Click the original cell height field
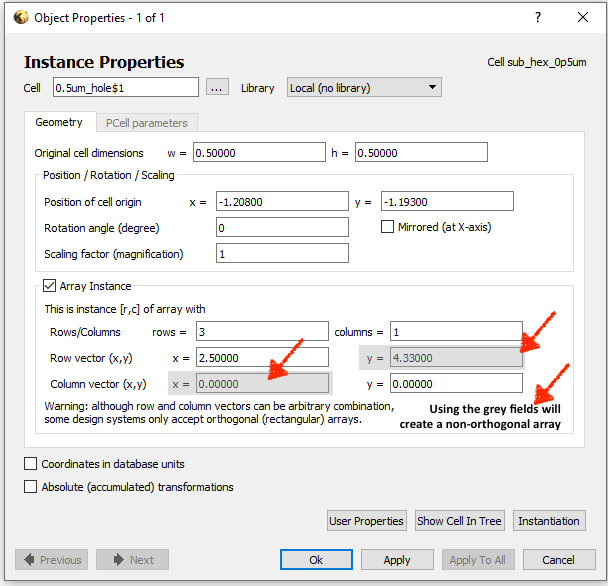This screenshot has height=586, width=608. point(421,152)
